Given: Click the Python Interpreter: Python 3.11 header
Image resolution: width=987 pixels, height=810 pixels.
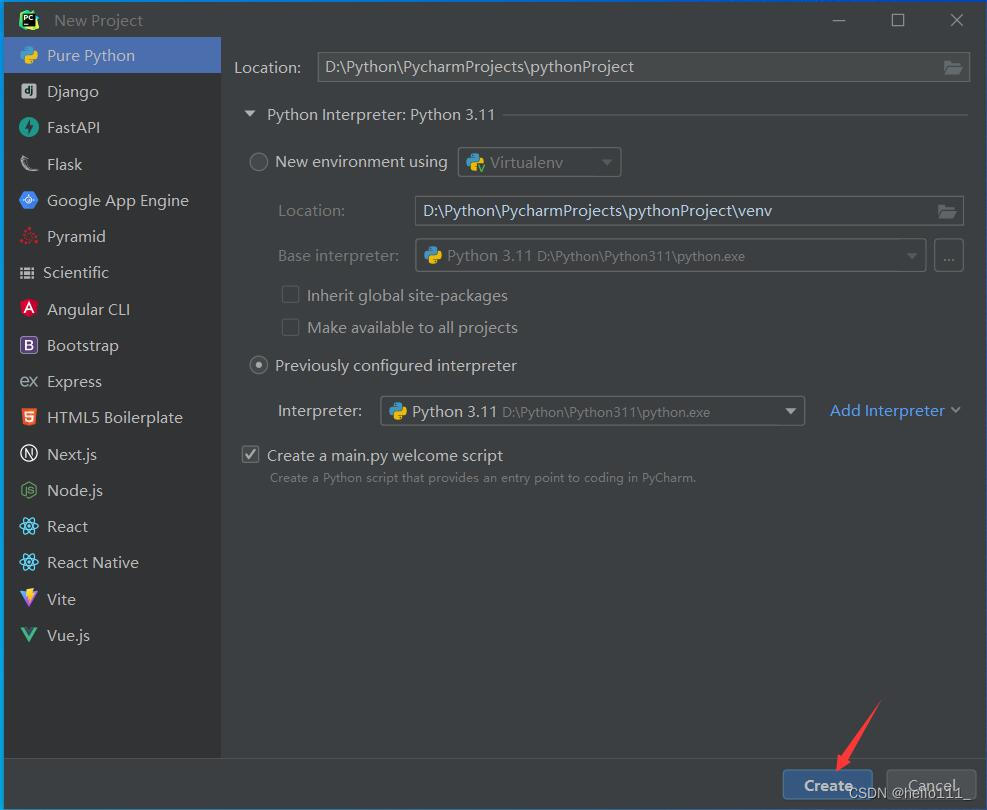Looking at the screenshot, I should (381, 115).
